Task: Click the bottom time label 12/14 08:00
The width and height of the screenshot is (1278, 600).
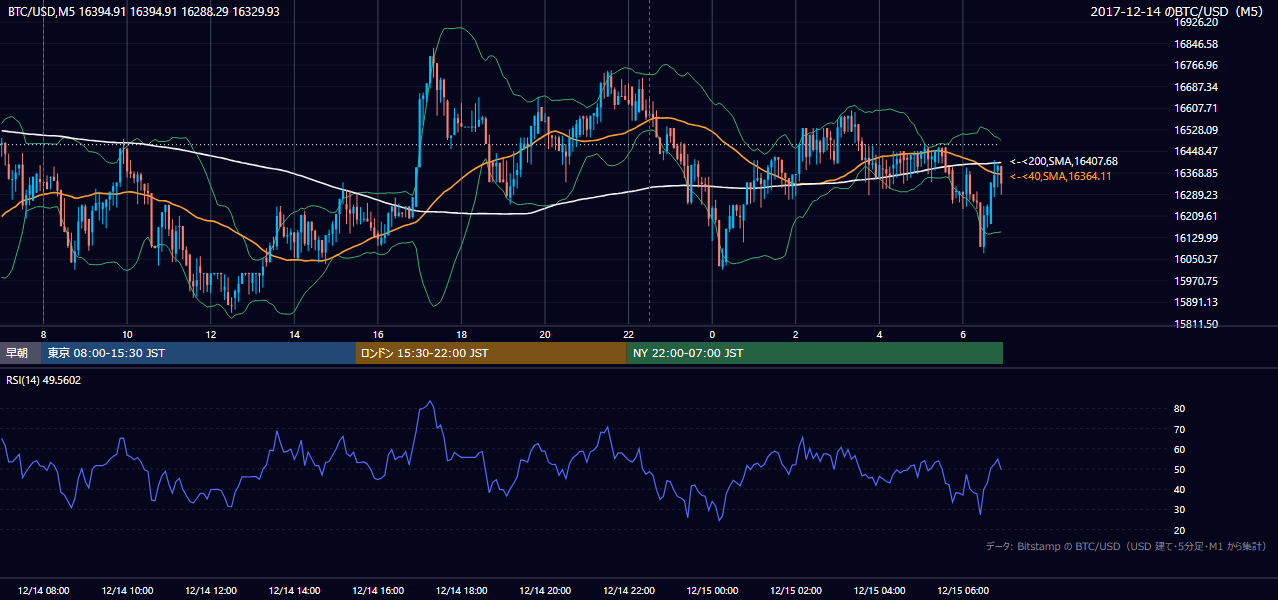Action: point(43,591)
